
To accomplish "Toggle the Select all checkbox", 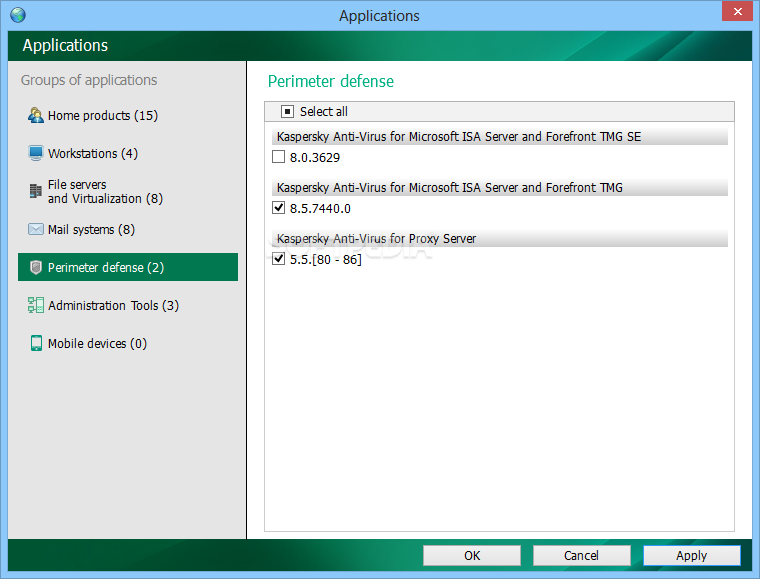I will click(x=287, y=112).
